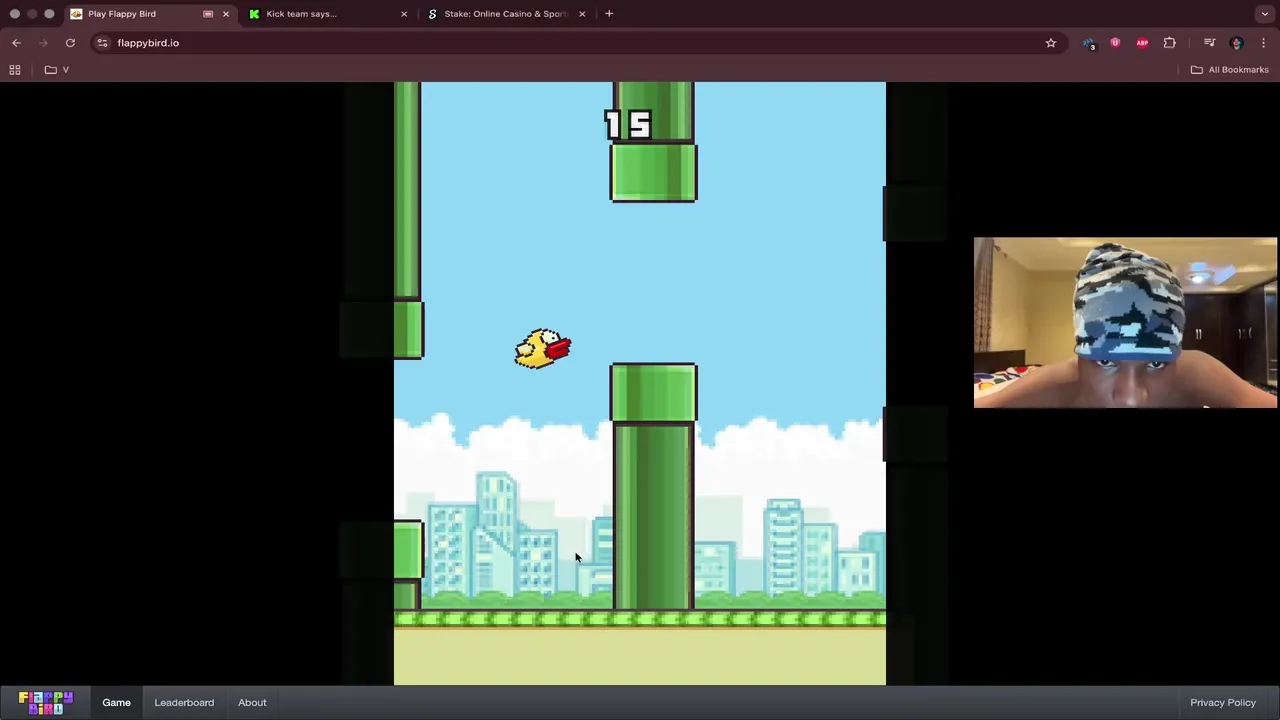Open the media controls icon
This screenshot has height=720, width=1280.
pos(1209,43)
